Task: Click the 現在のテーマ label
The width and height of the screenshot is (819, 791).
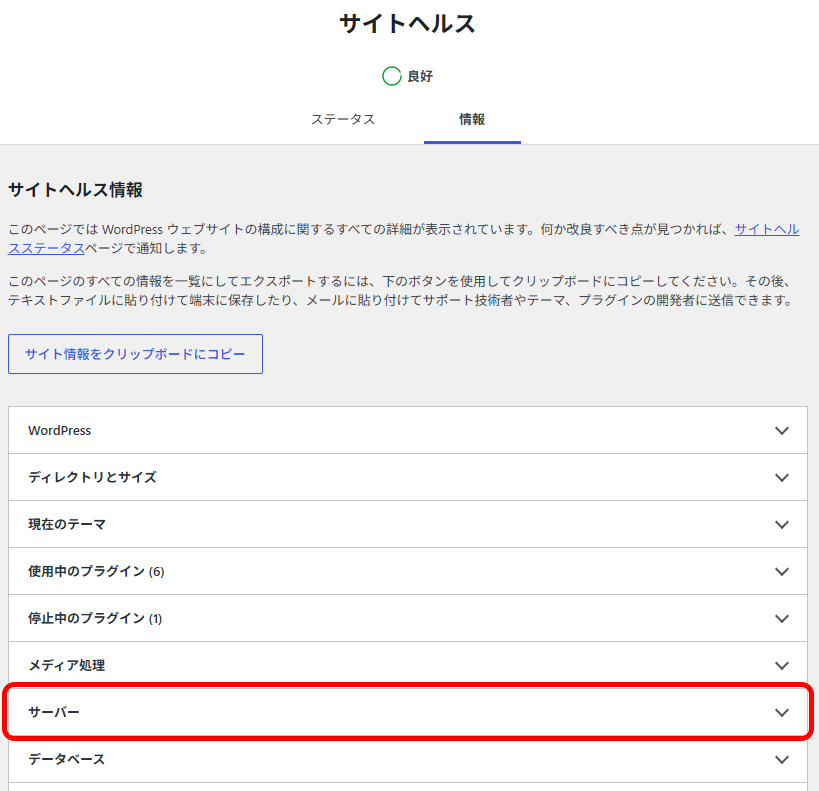Action: tap(67, 525)
